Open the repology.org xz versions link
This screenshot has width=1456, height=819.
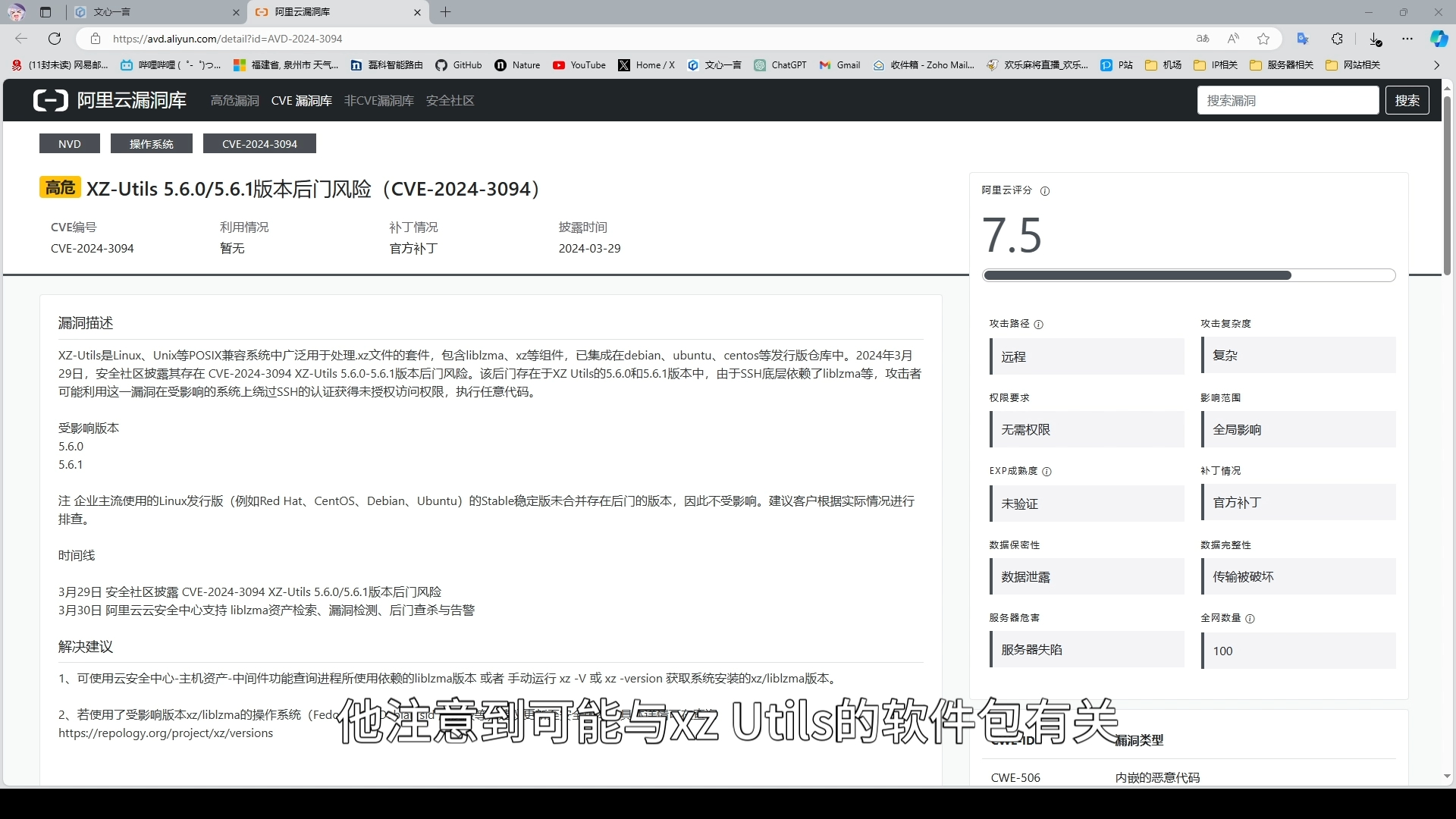(x=165, y=733)
